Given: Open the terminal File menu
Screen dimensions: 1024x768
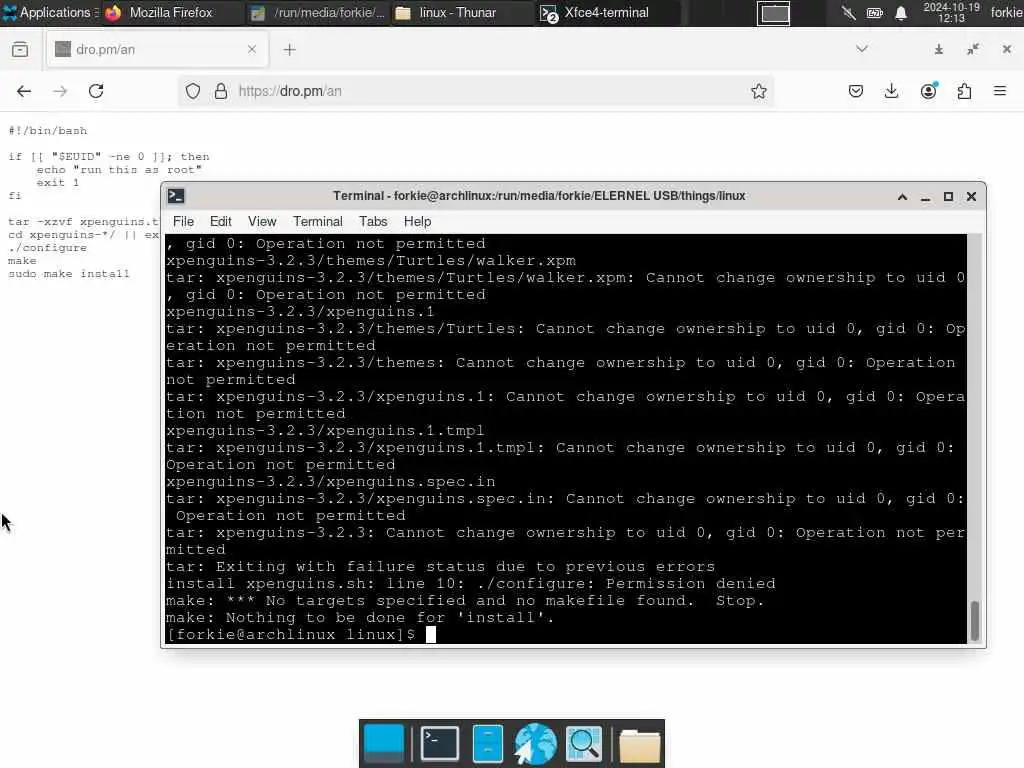Looking at the screenshot, I should pyautogui.click(x=184, y=221).
